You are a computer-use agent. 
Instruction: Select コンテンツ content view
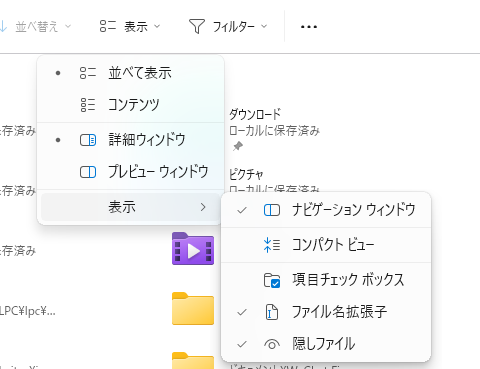(x=130, y=105)
